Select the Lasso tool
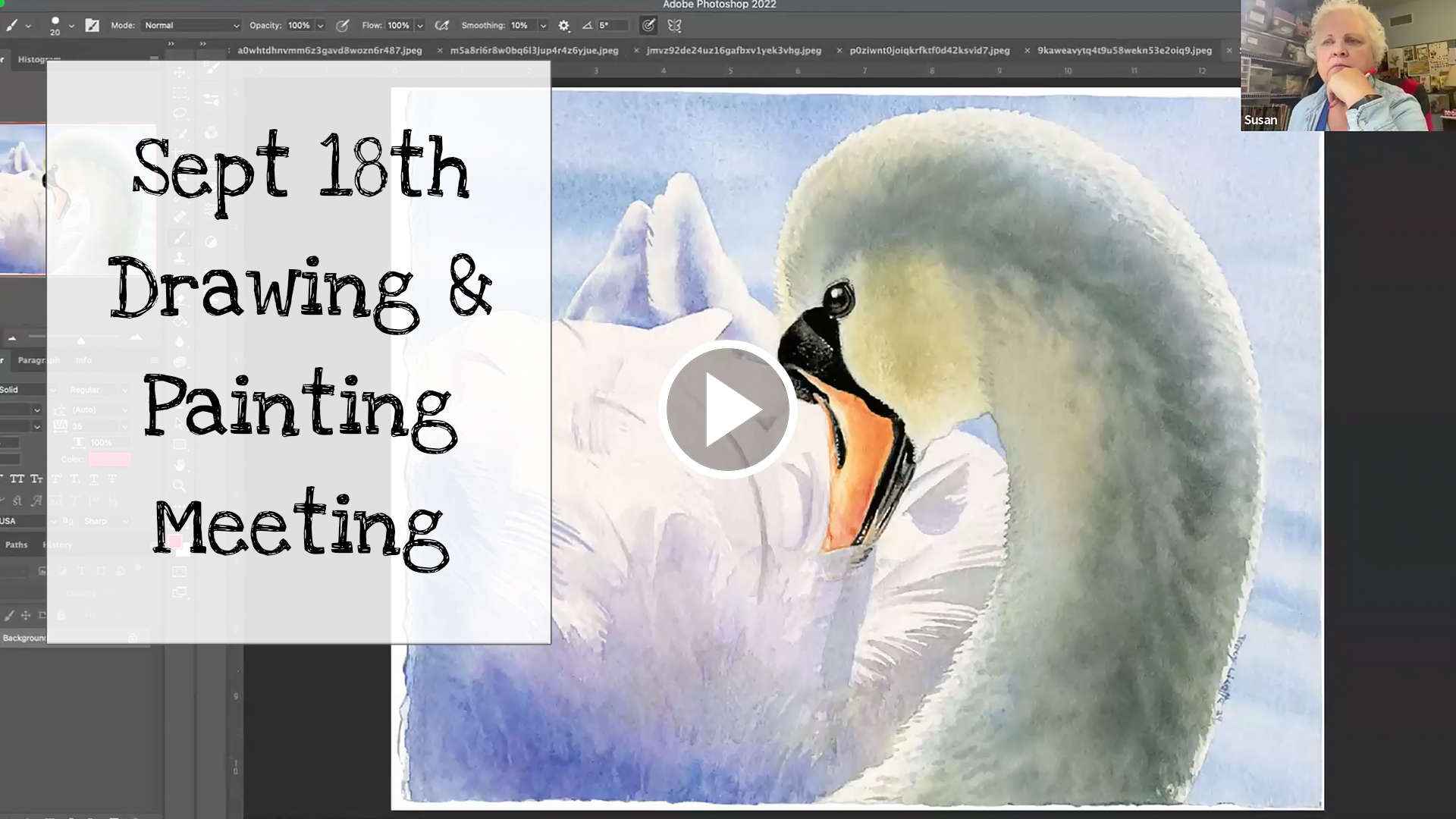The height and width of the screenshot is (819, 1456). (x=180, y=114)
